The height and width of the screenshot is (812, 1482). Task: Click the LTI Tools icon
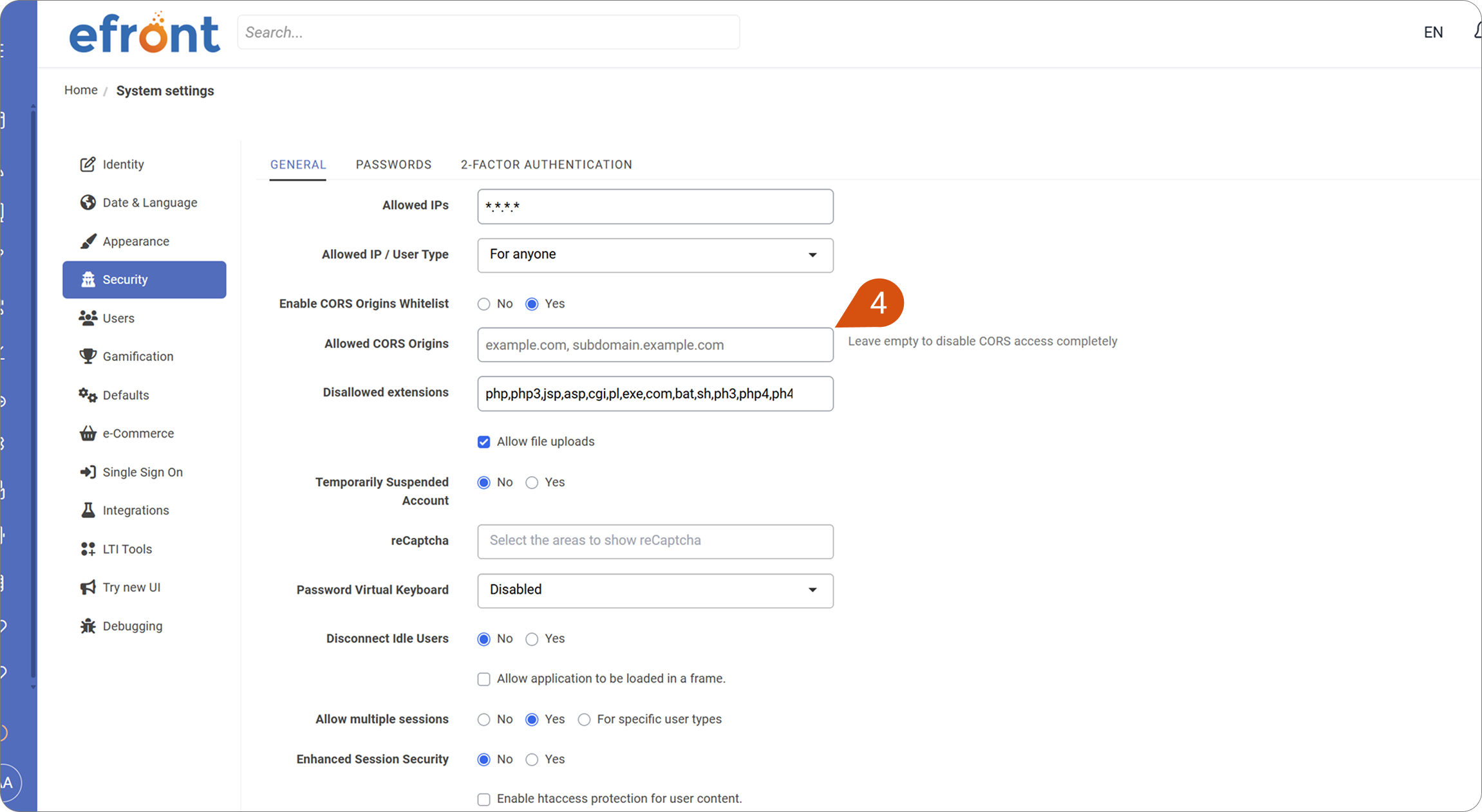(x=88, y=549)
